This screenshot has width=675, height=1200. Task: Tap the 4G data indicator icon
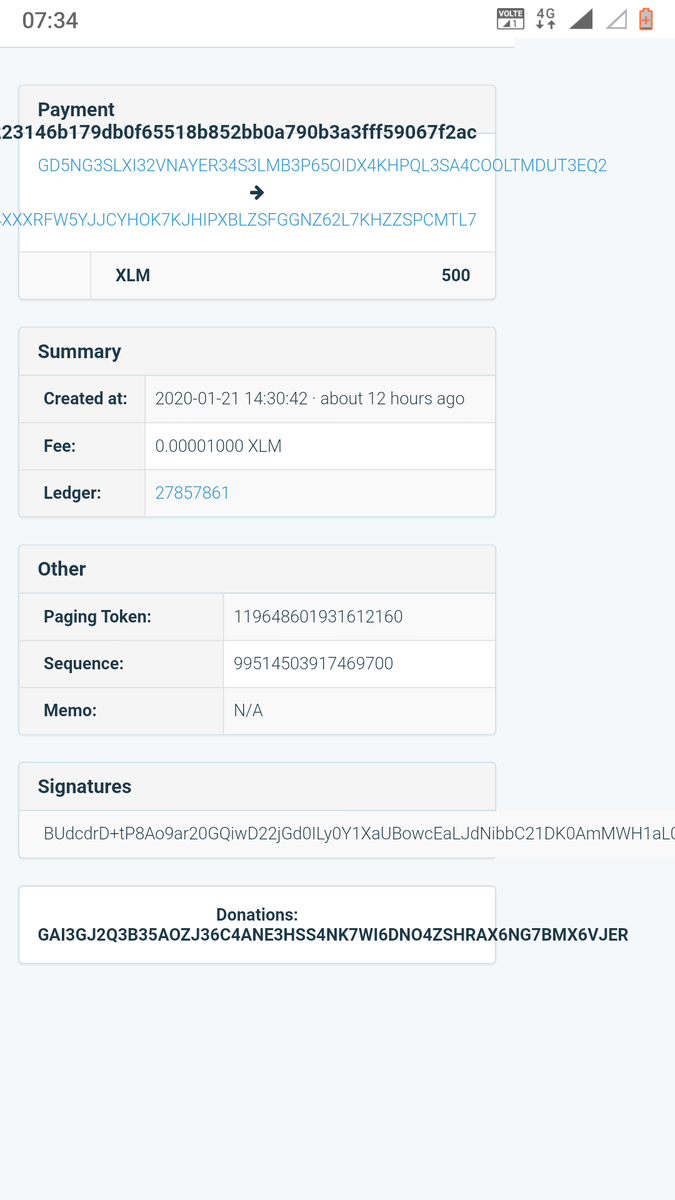pyautogui.click(x=545, y=19)
